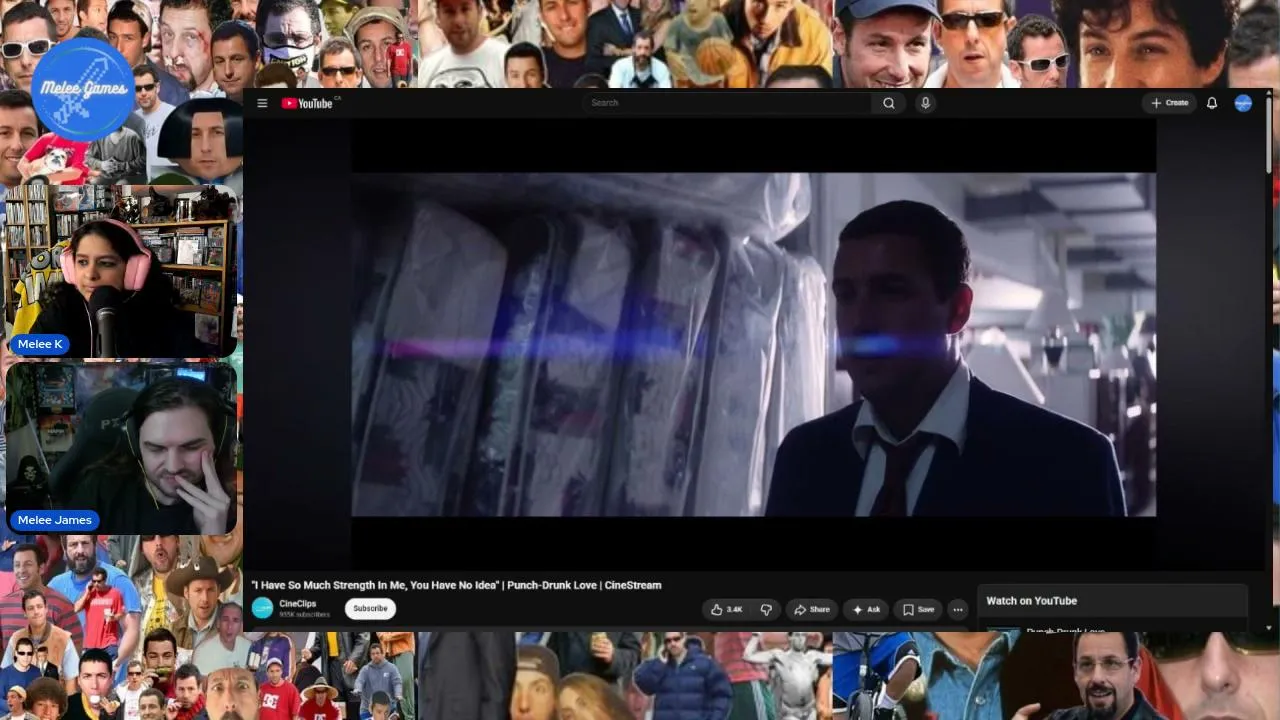Click the "Melee James" name label
Screen dimensions: 1280x720
point(55,520)
